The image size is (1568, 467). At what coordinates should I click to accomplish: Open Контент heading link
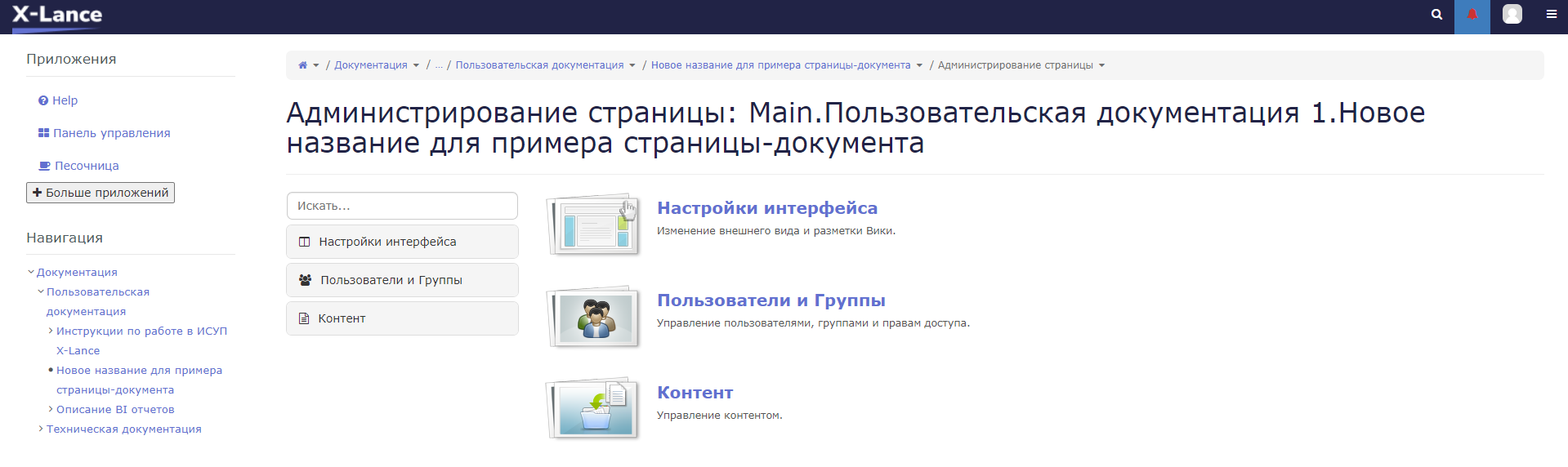click(695, 393)
